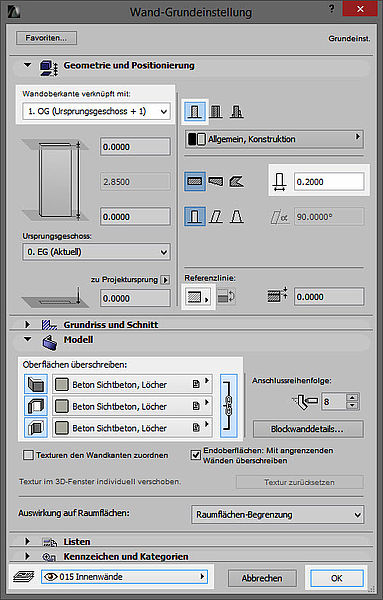Open Wandoberkante verknüpft mit dropdown
The image size is (383, 600).
(x=96, y=111)
